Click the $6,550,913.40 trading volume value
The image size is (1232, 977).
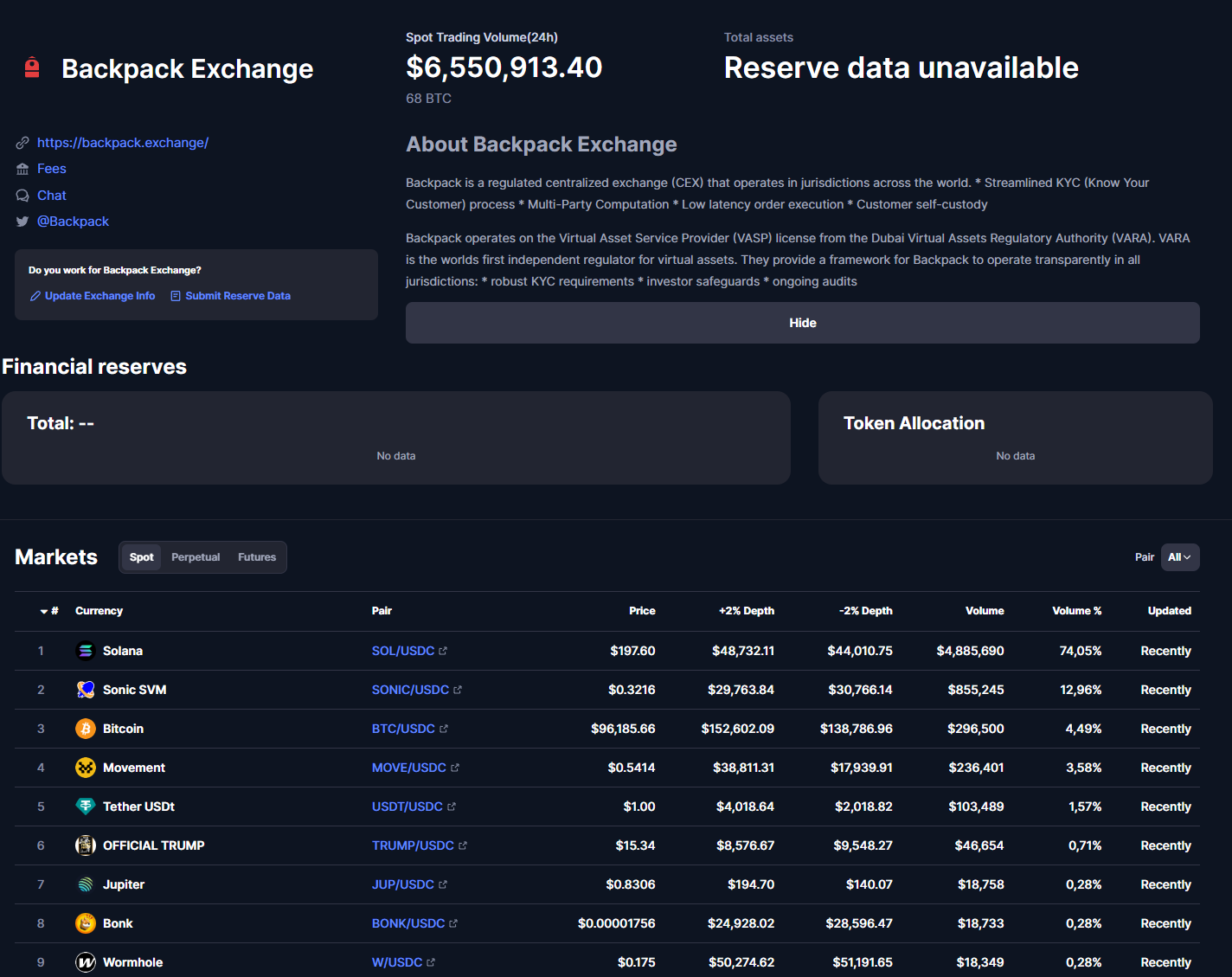pos(504,67)
